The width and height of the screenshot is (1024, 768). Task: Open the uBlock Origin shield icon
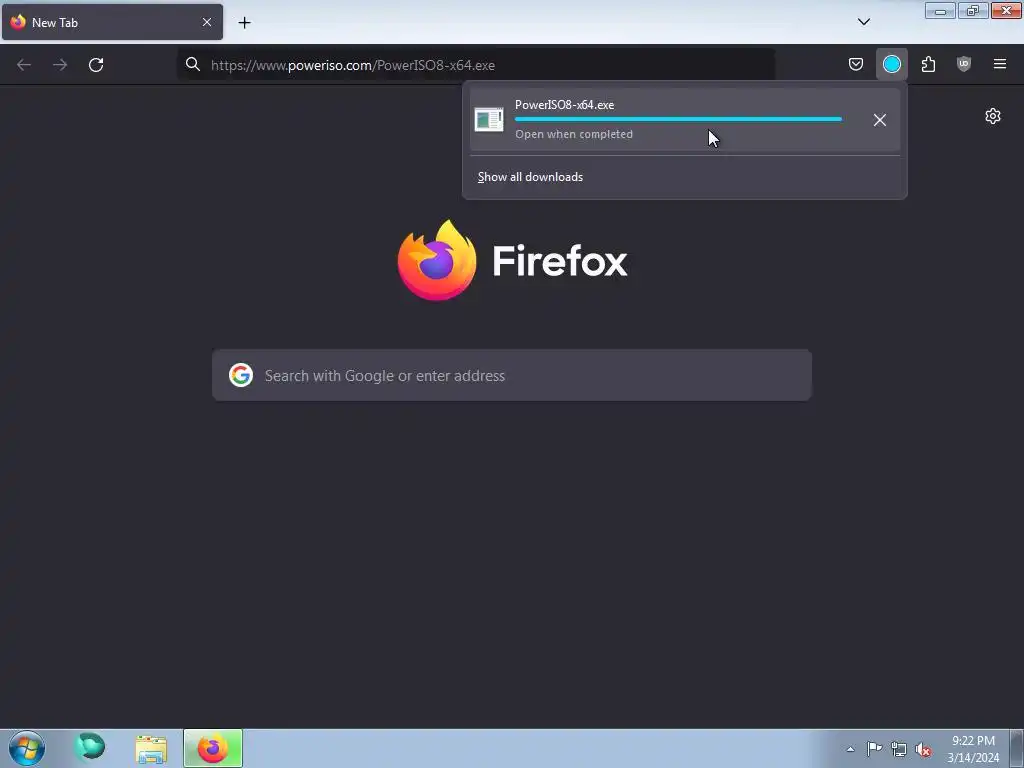[964, 64]
